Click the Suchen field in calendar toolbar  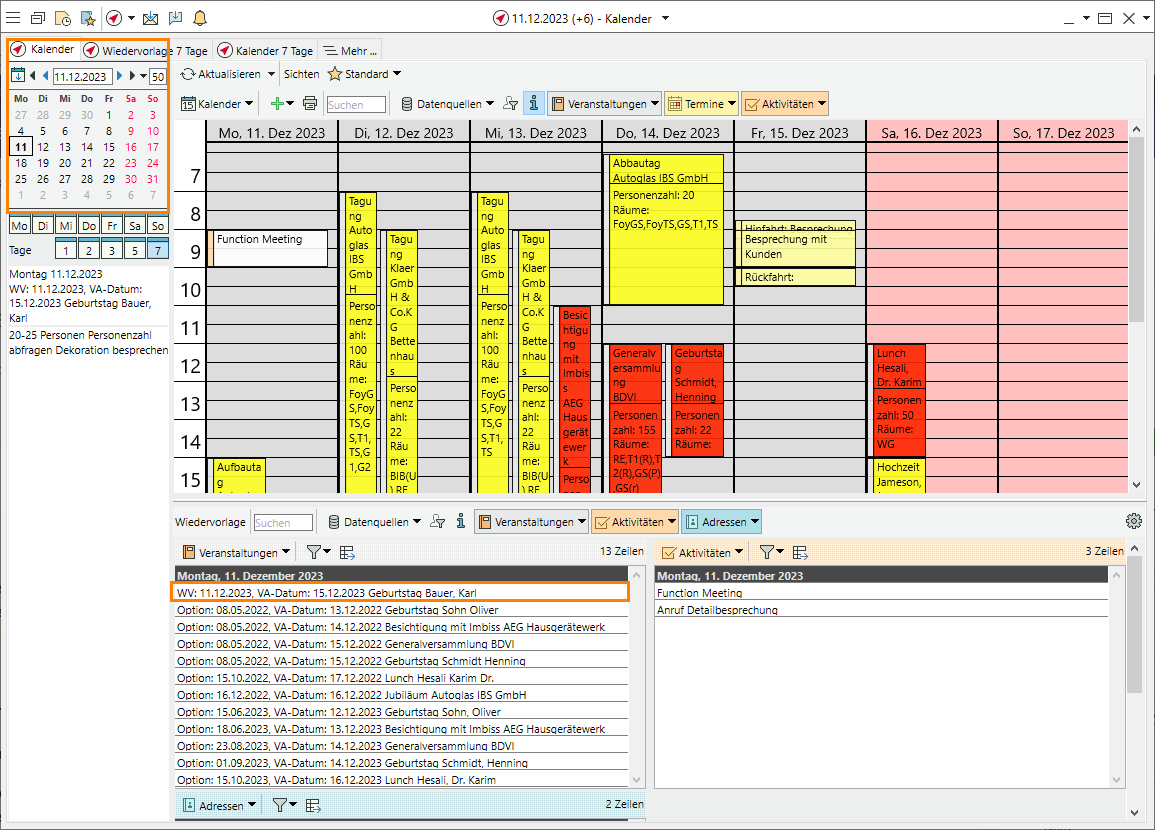coord(356,104)
